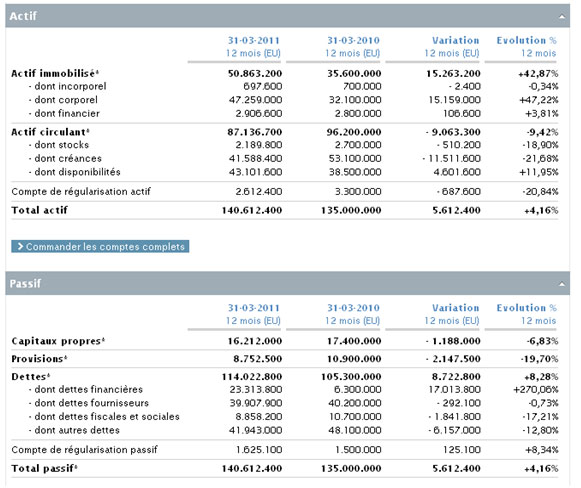Image resolution: width=581 pixels, height=488 pixels.
Task: Click the Evolution % header in Passif
Action: [527, 308]
